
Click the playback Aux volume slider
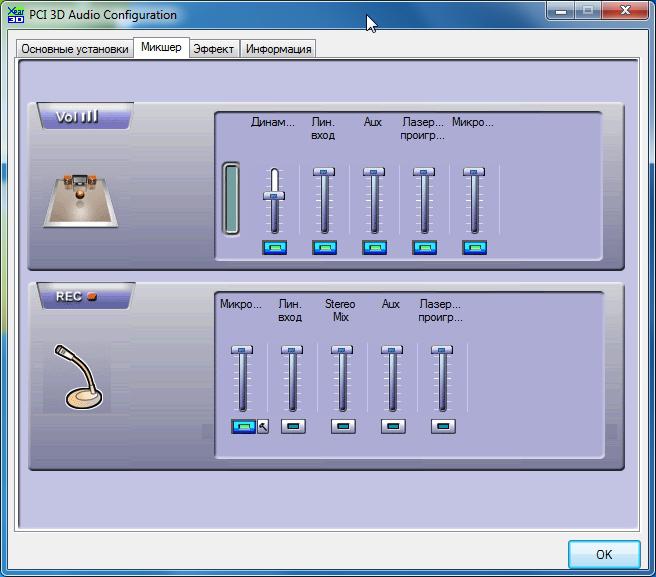coord(374,201)
